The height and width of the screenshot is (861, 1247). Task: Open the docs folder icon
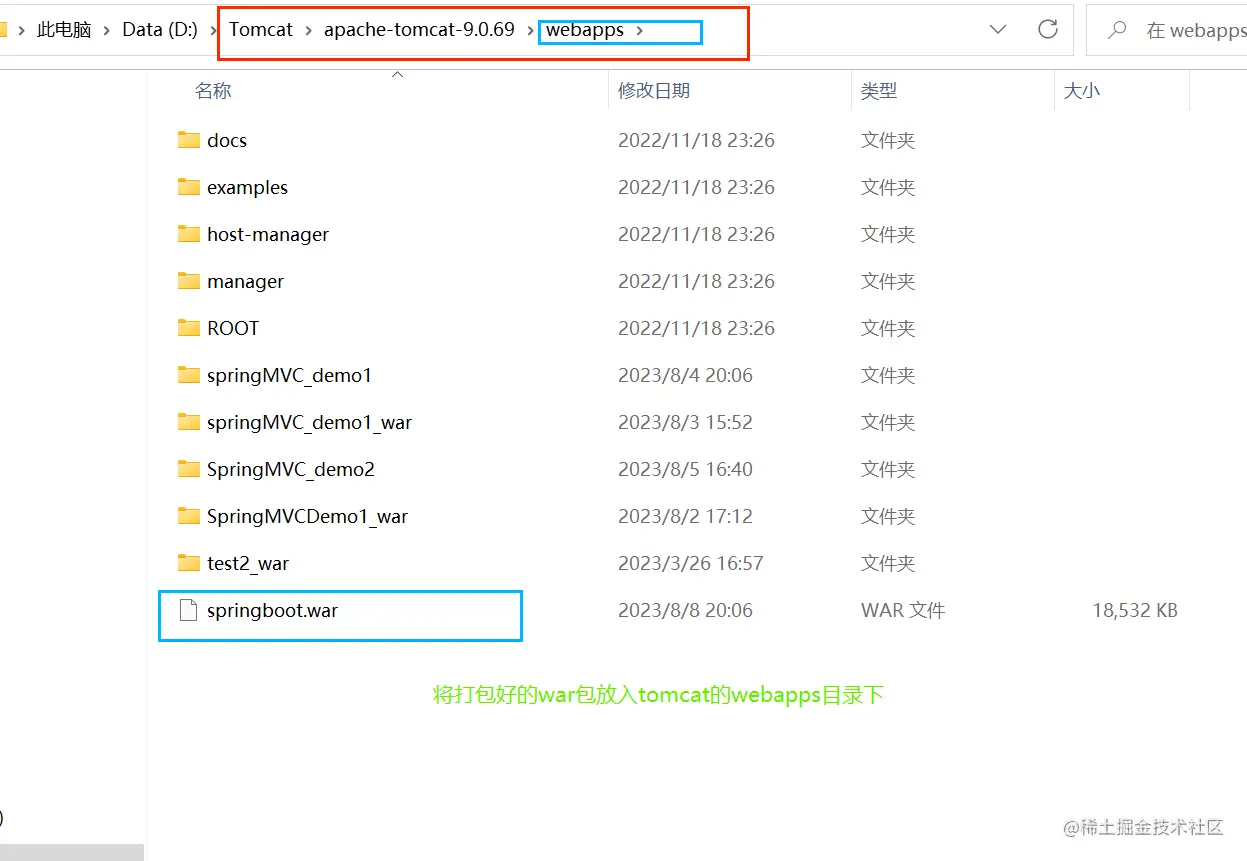189,140
